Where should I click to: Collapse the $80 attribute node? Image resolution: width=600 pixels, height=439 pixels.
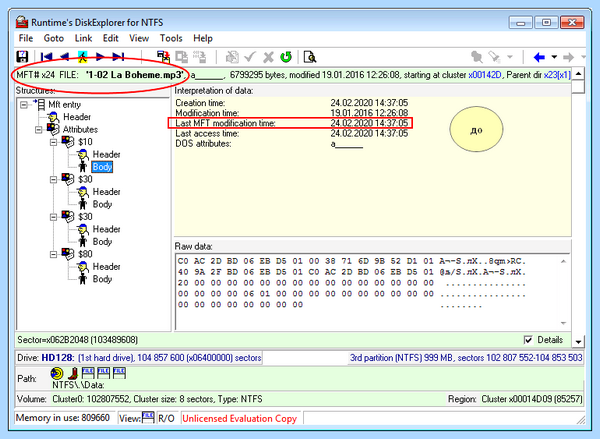[x=54, y=254]
